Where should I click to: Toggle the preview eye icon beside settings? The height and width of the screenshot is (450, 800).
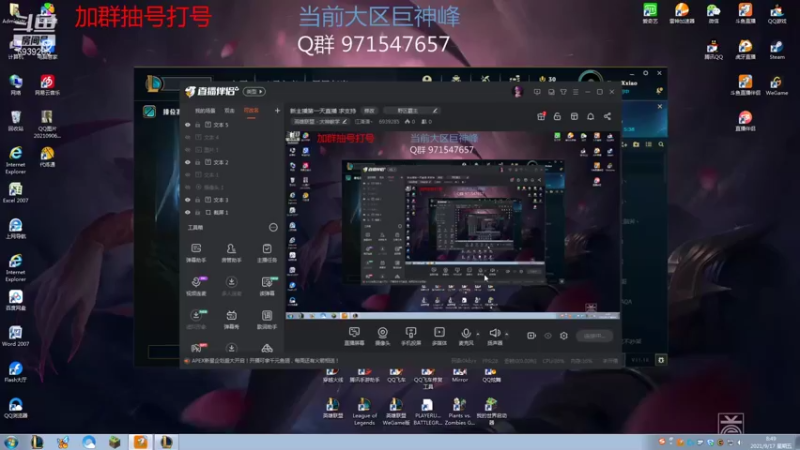coord(548,336)
